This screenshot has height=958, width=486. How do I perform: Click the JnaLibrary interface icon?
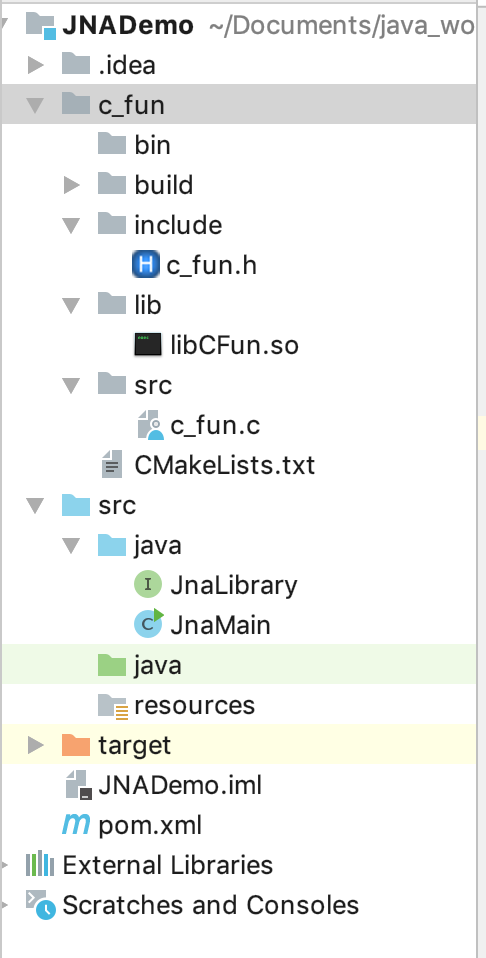coord(147,585)
